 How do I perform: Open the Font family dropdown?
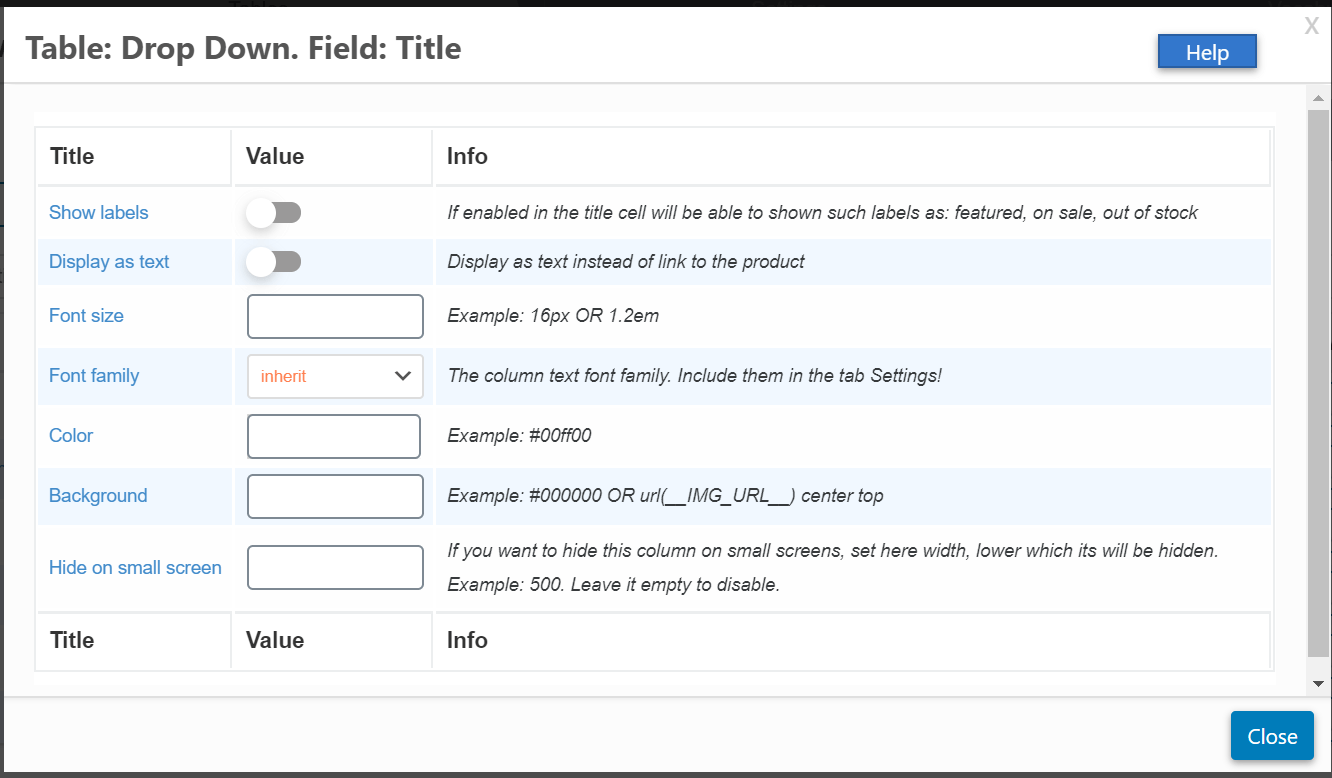[x=334, y=376]
